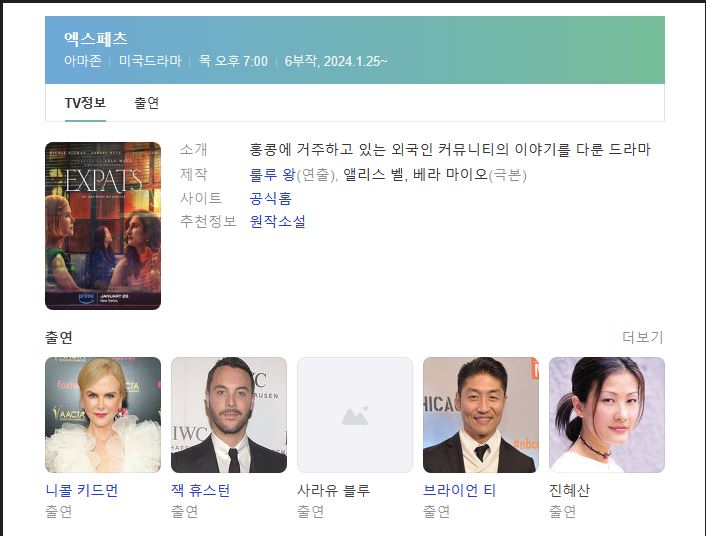The height and width of the screenshot is (536, 706).
Task: Expand the cast list with 더보기
Action: click(642, 337)
